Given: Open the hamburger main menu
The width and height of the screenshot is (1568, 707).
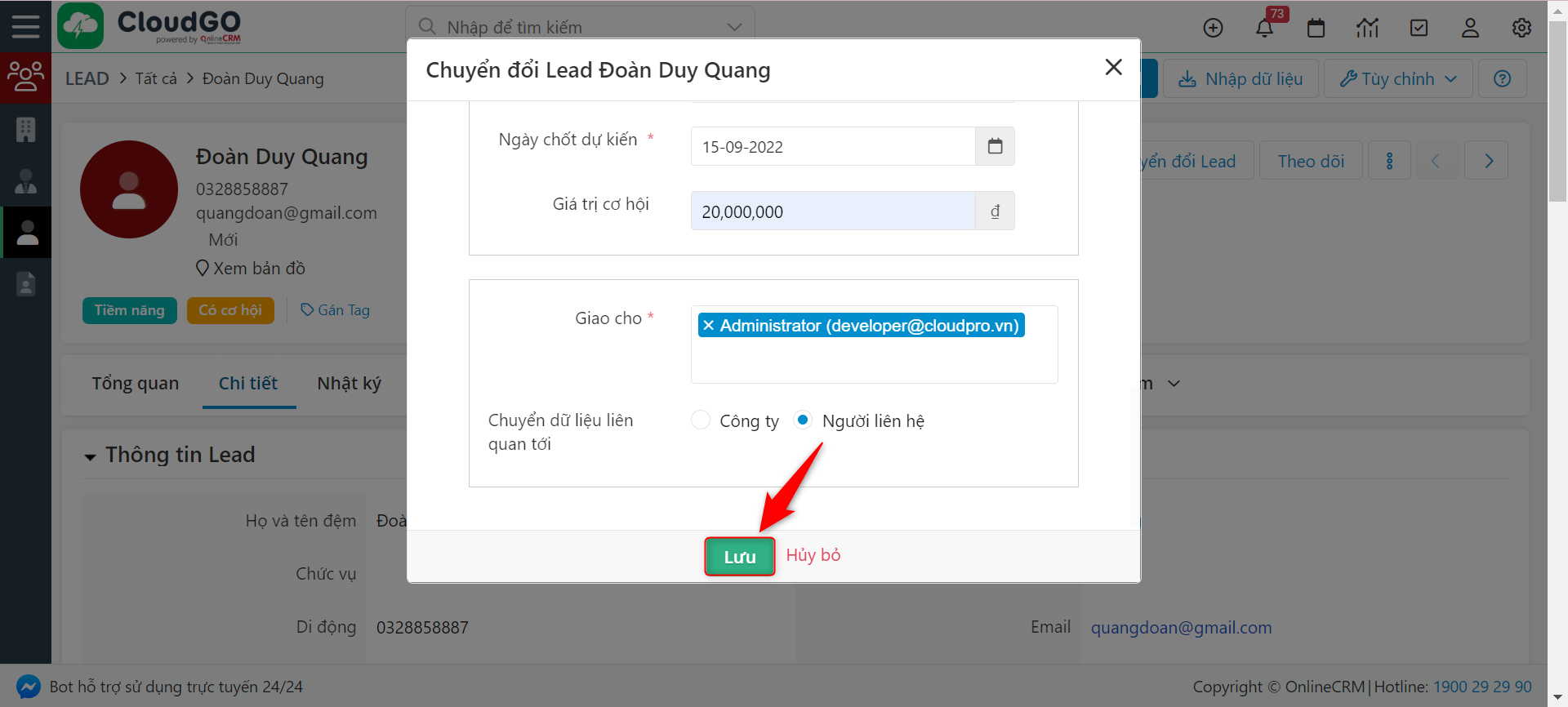Looking at the screenshot, I should 25,27.
